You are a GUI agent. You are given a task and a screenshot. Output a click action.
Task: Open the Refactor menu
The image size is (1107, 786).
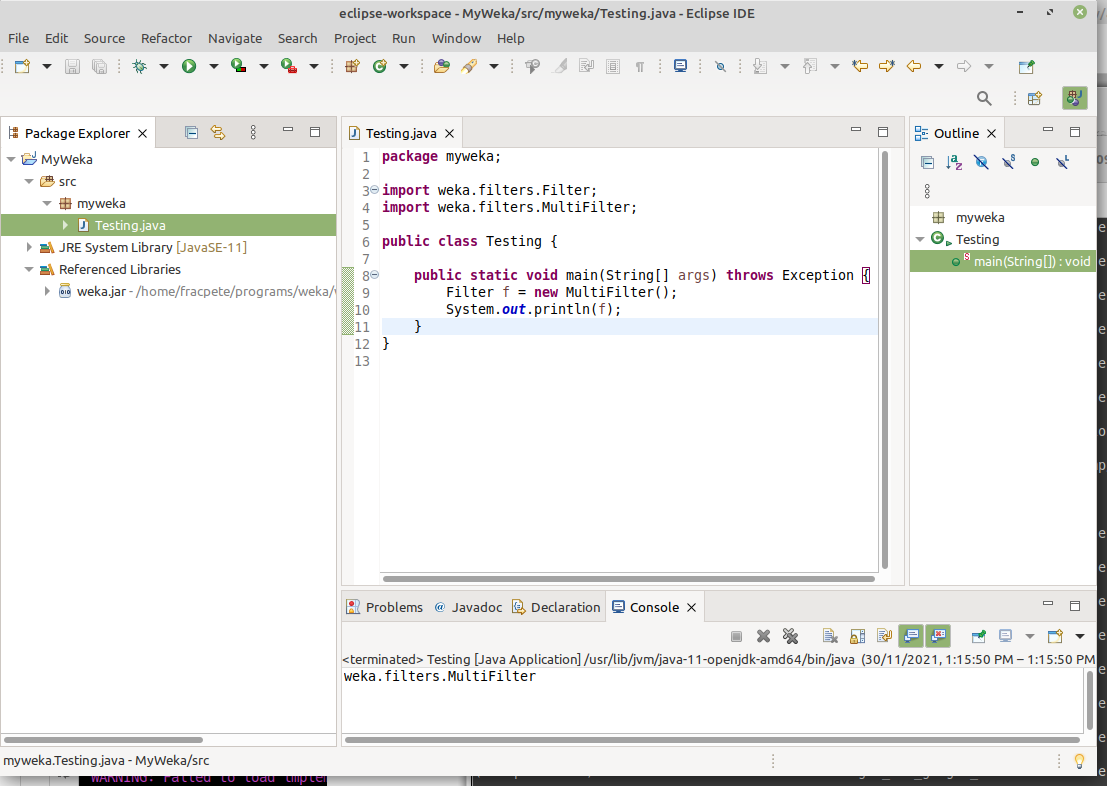click(166, 38)
